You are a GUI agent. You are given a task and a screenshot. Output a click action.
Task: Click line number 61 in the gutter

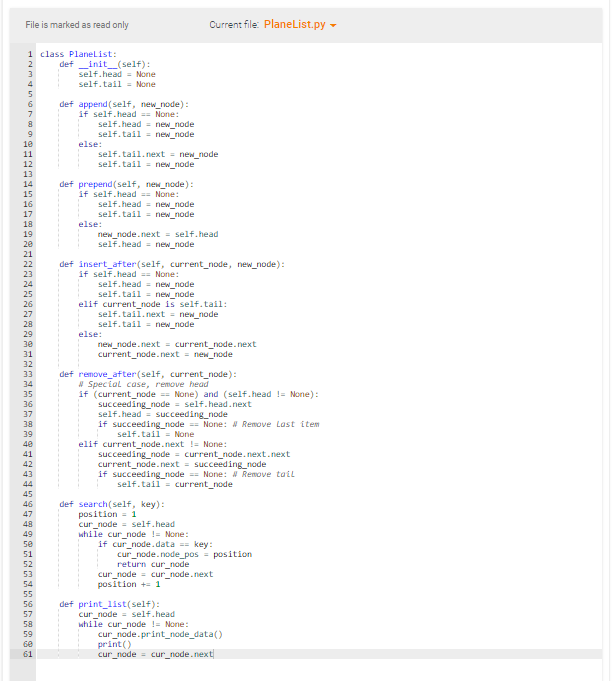coord(28,653)
